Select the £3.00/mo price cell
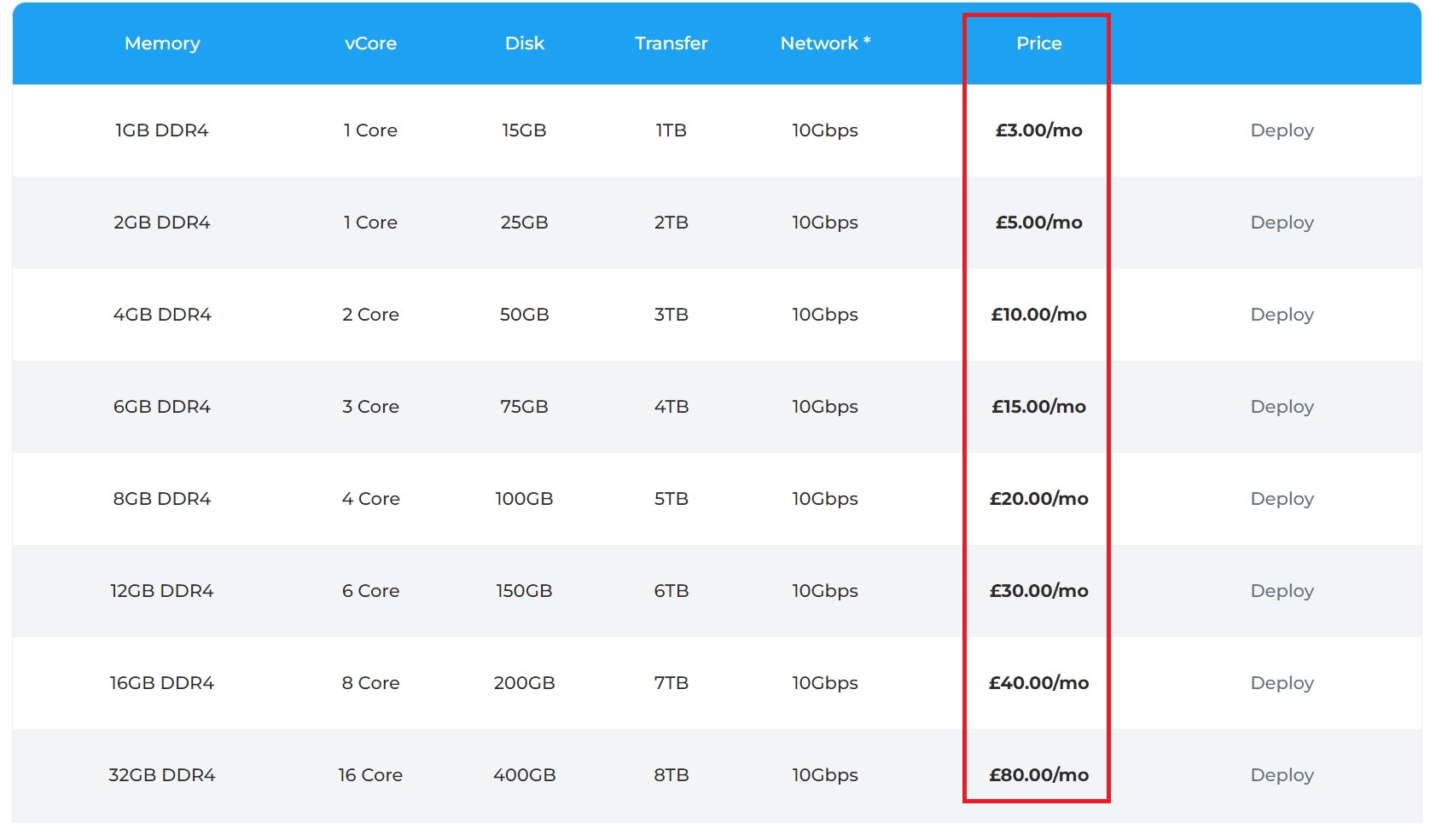1436x840 pixels. coord(1037,130)
